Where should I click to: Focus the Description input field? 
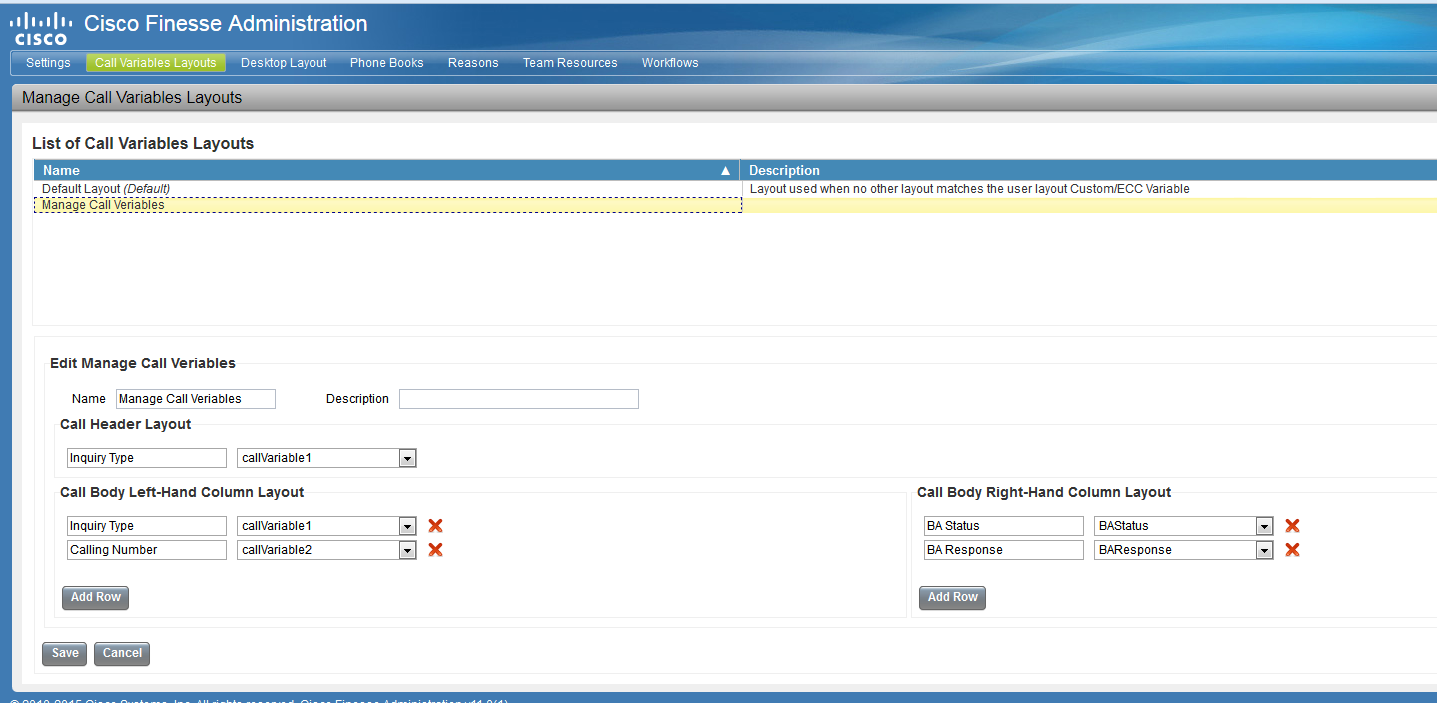[519, 399]
